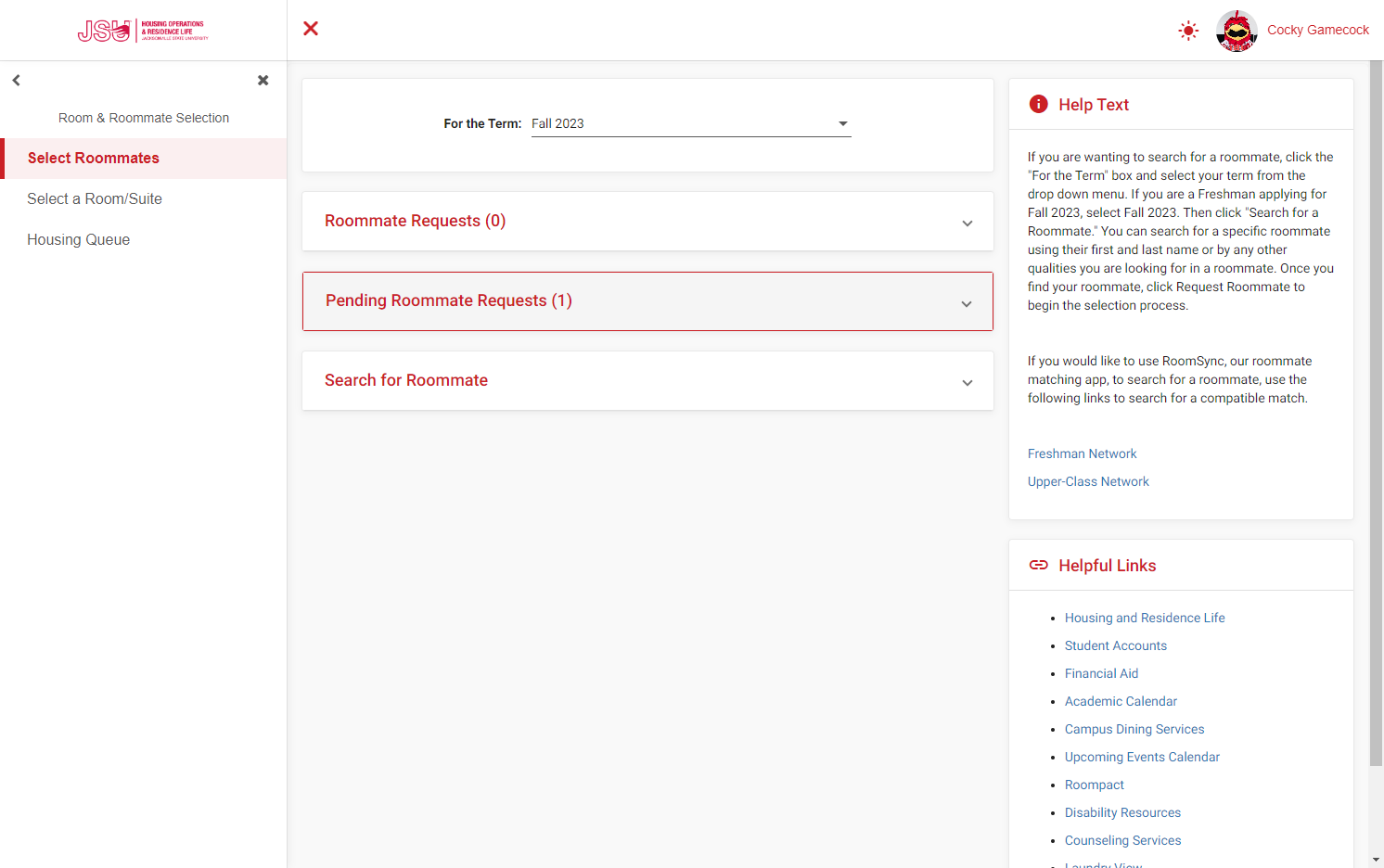Click the Cocky Gamecock username

1317,30
